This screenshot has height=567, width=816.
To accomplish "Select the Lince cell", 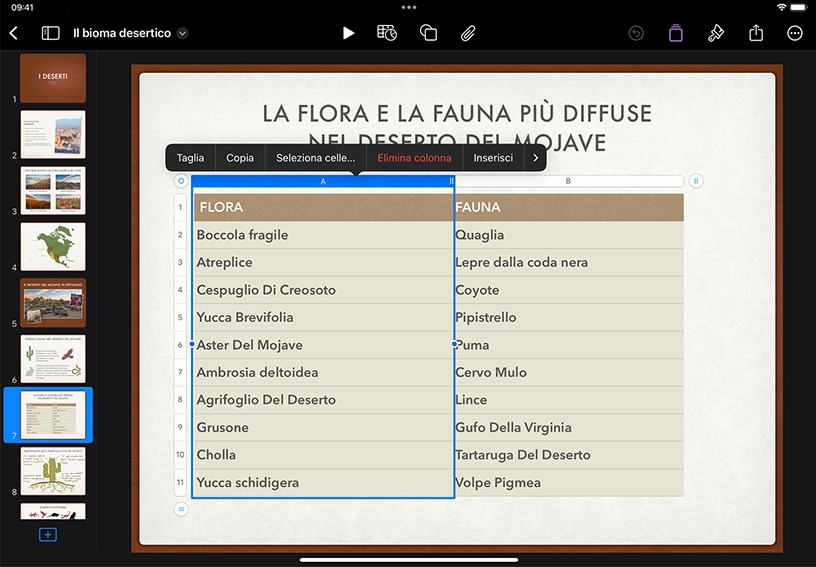I will coord(569,400).
